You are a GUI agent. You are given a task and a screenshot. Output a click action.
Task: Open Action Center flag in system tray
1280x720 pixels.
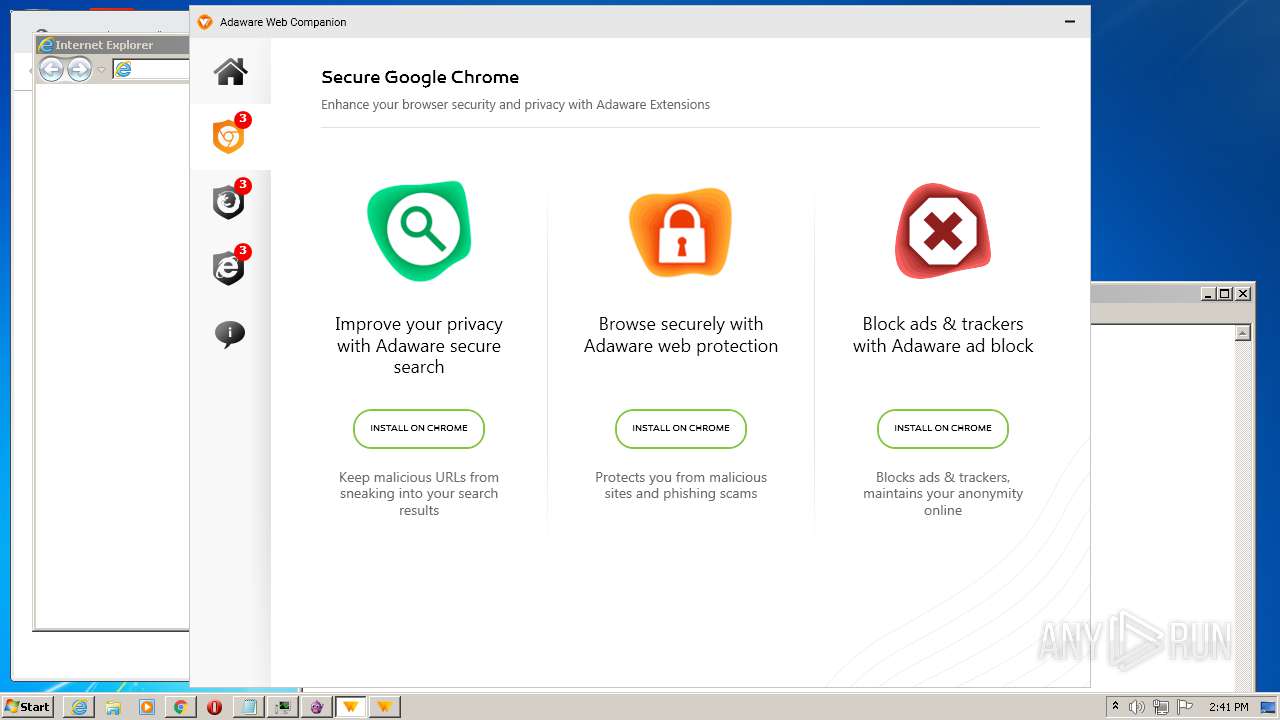click(x=1185, y=707)
